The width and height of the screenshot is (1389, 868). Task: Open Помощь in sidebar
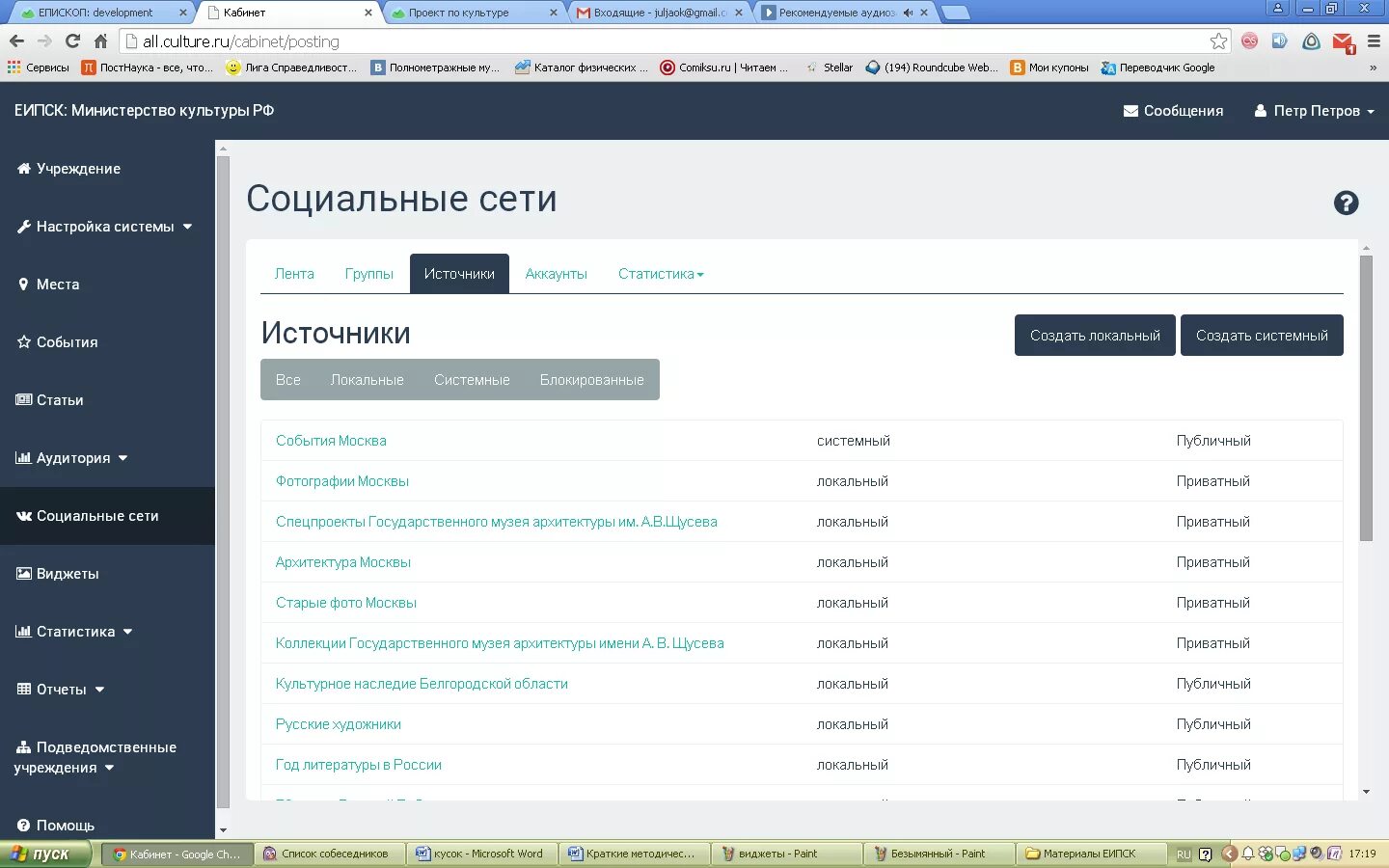tap(56, 826)
